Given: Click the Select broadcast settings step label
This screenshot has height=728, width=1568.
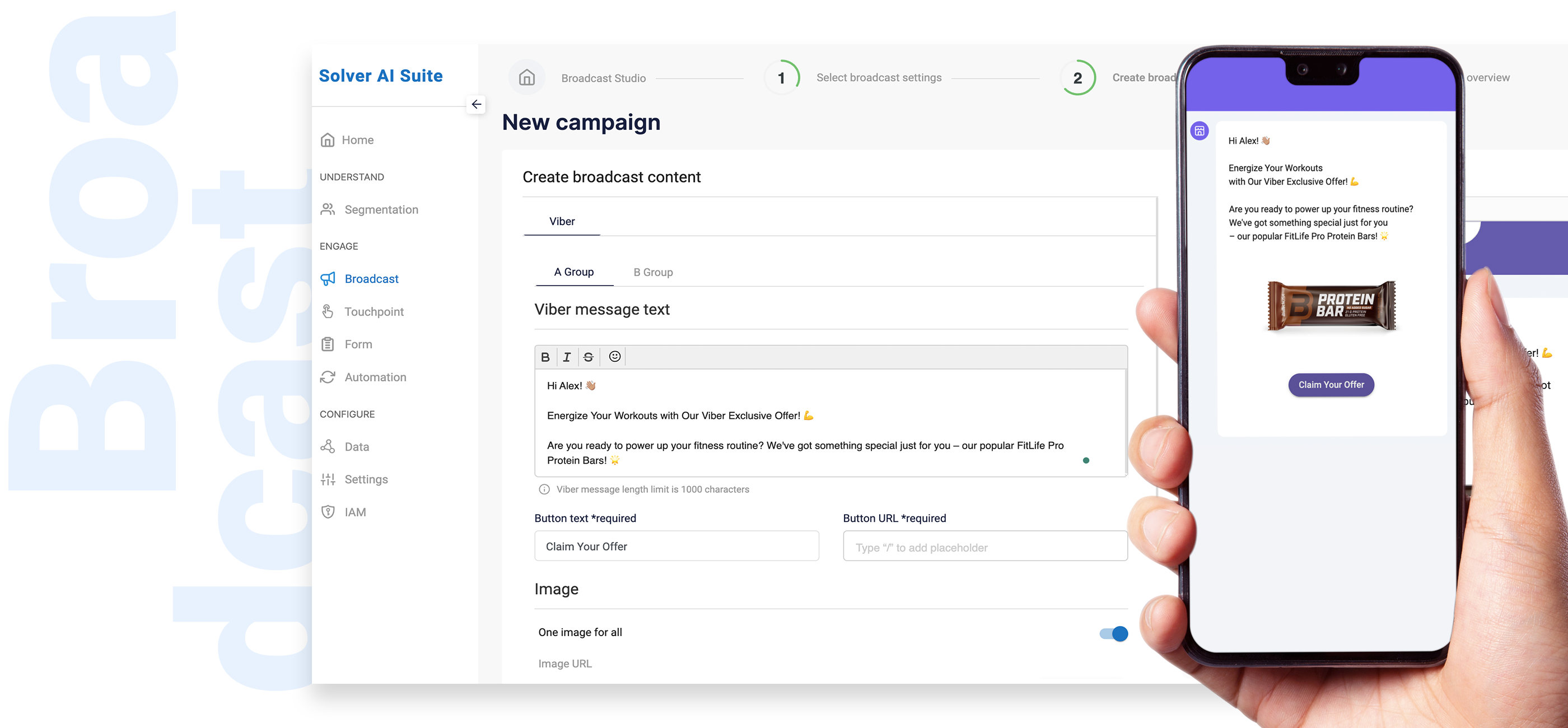Looking at the screenshot, I should click(x=878, y=78).
